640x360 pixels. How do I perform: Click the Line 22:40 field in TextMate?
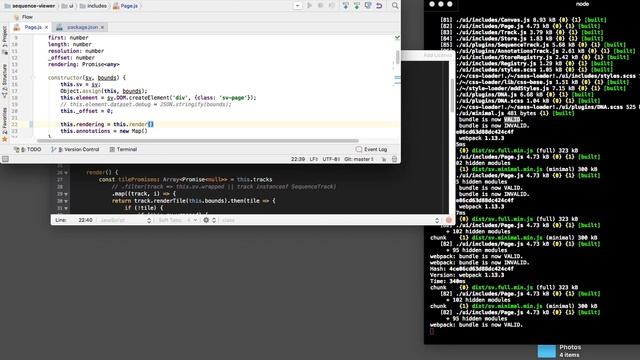pyautogui.click(x=85, y=220)
